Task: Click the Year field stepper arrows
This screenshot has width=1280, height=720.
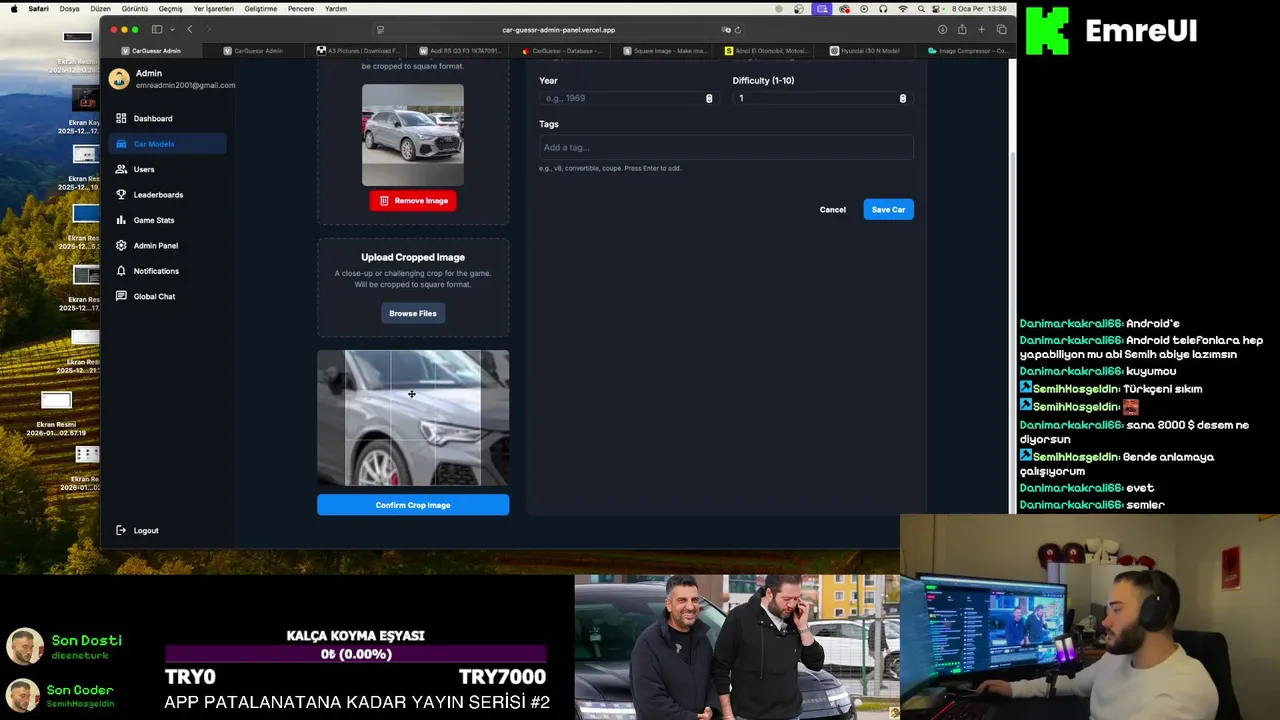Action: click(709, 98)
